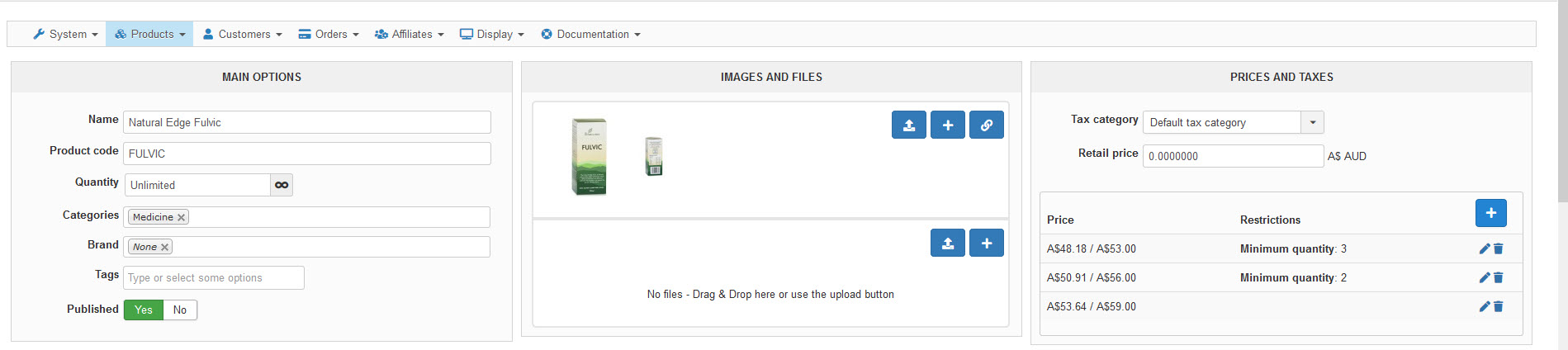This screenshot has width=1568, height=350.
Task: Set Published to Yes
Action: tap(144, 310)
